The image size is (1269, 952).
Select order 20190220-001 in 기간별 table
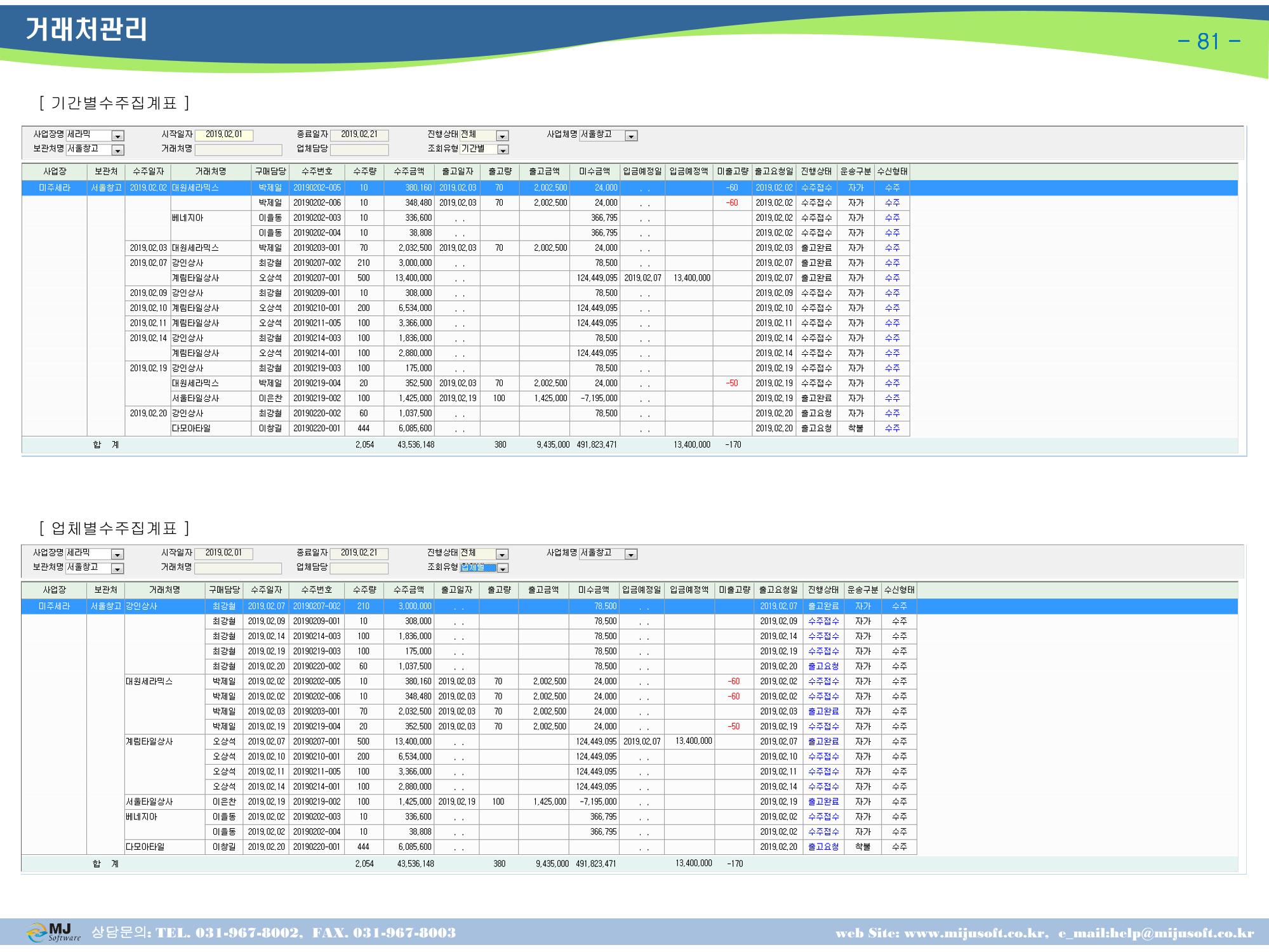(317, 428)
